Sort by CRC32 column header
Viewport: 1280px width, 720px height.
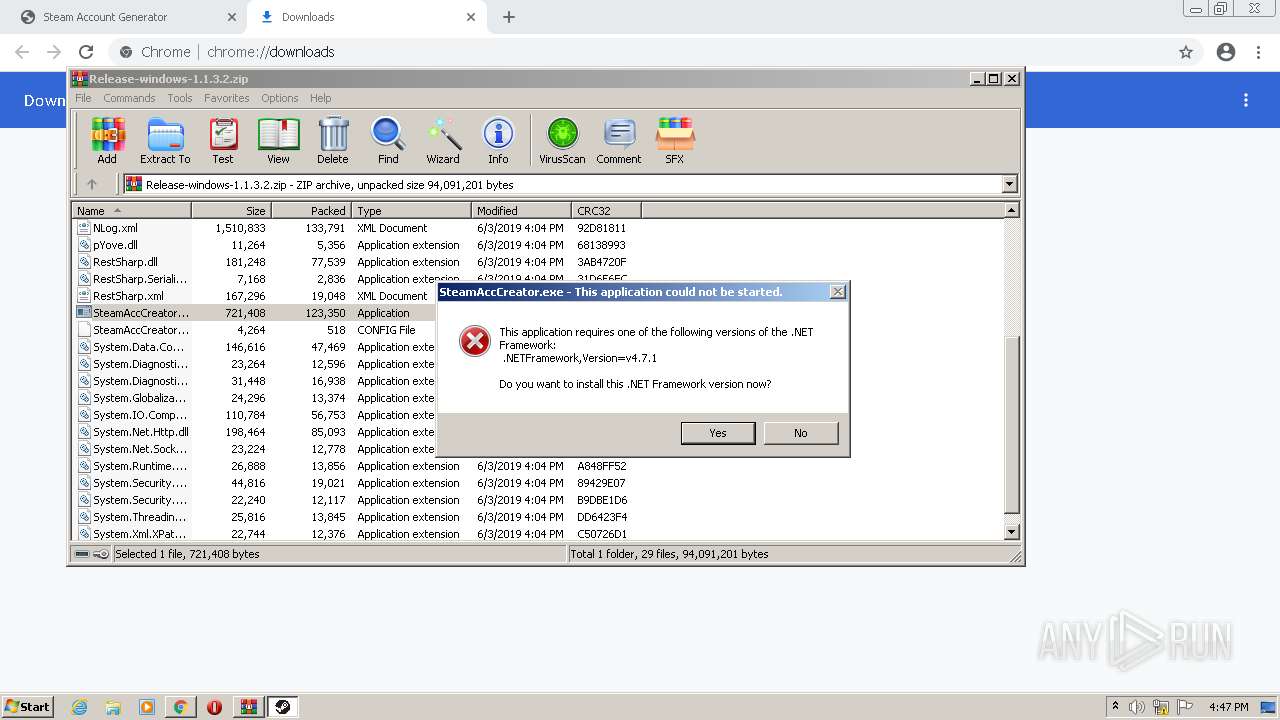click(x=606, y=211)
